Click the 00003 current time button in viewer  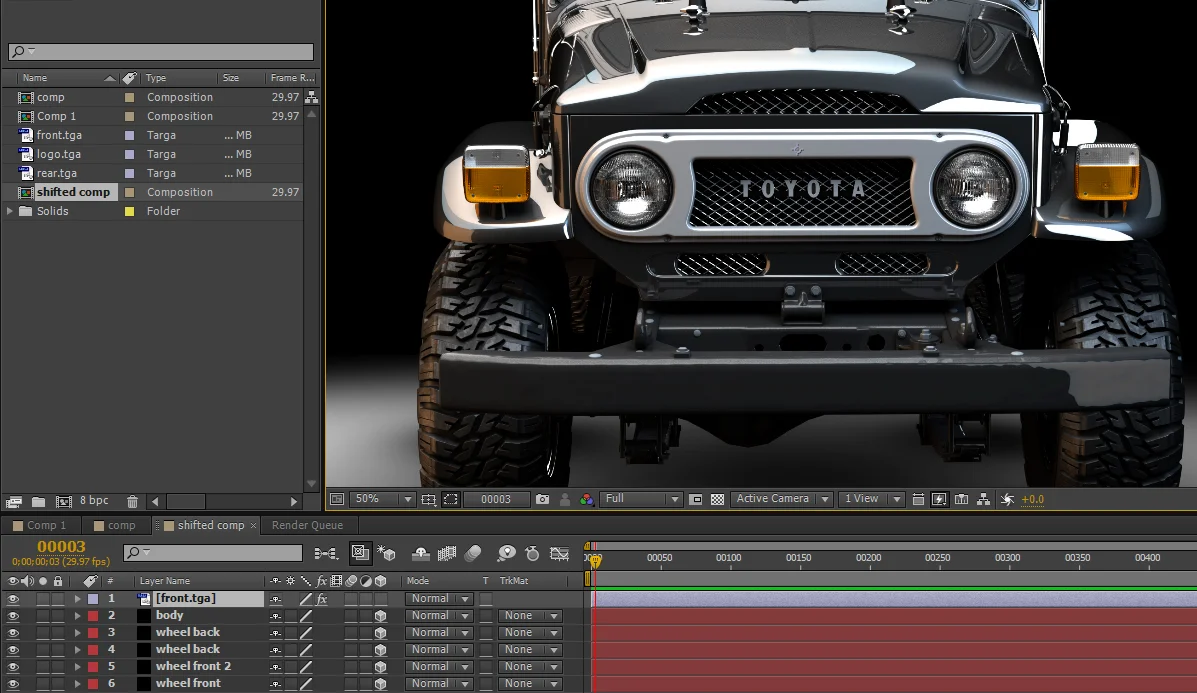[495, 499]
